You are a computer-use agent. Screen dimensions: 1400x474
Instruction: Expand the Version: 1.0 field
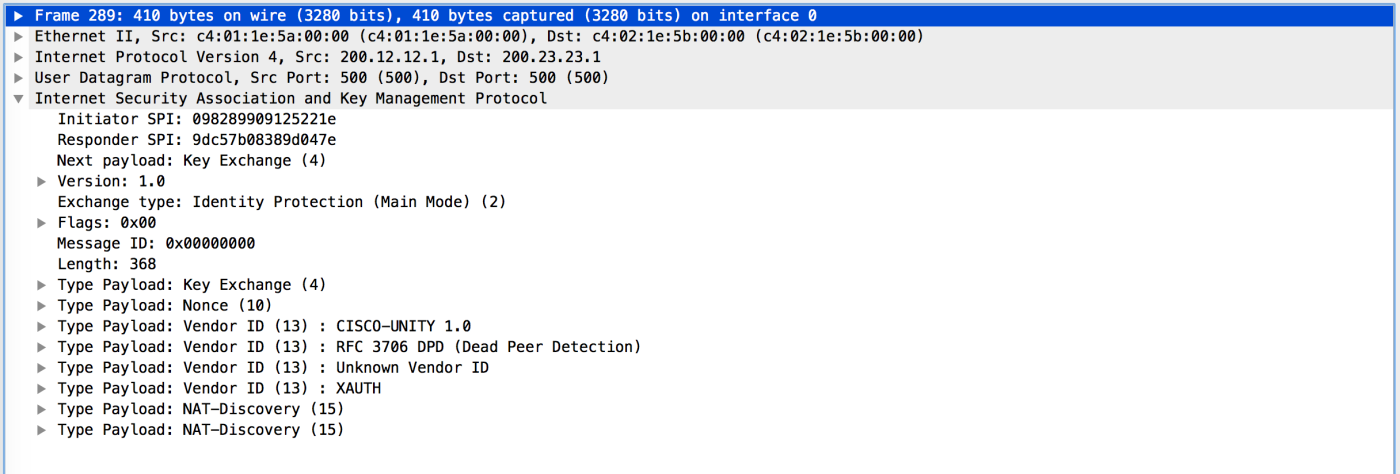click(42, 181)
